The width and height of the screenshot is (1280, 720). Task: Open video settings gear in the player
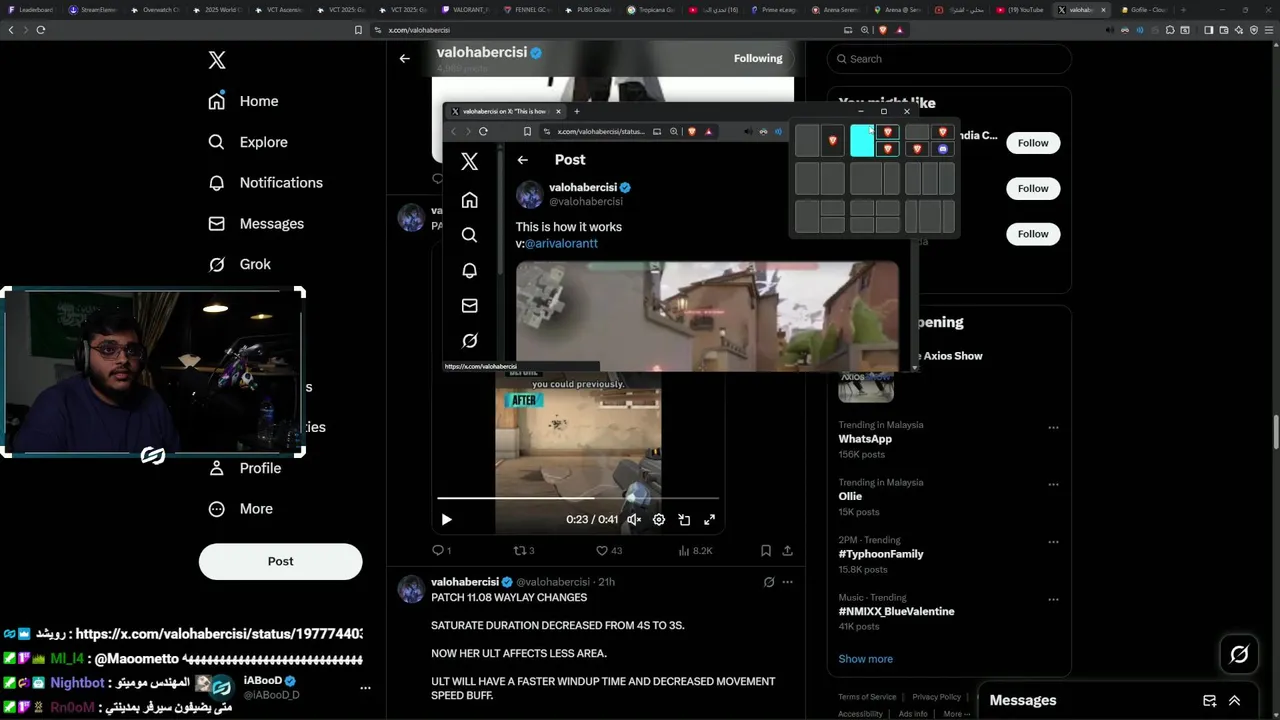coord(659,520)
